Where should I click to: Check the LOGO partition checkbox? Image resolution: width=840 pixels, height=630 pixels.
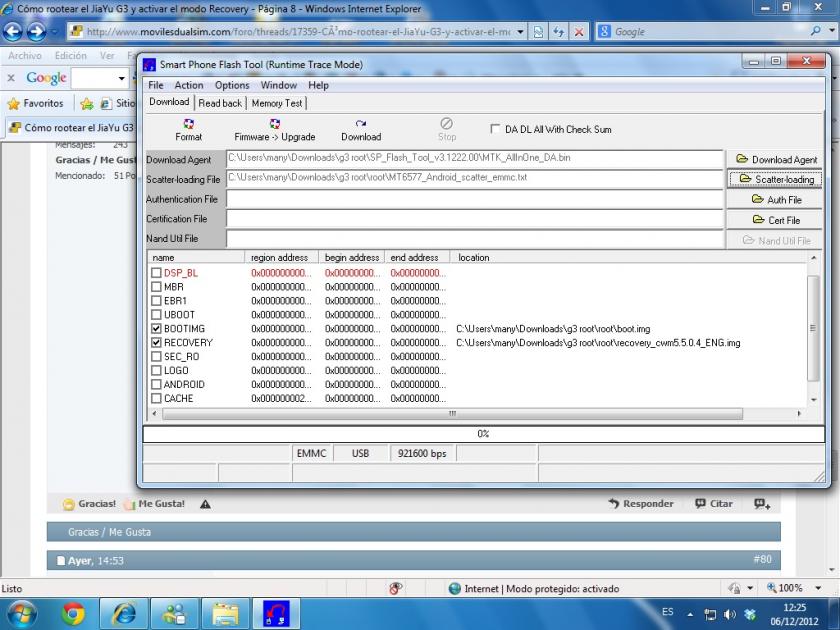tap(156, 370)
